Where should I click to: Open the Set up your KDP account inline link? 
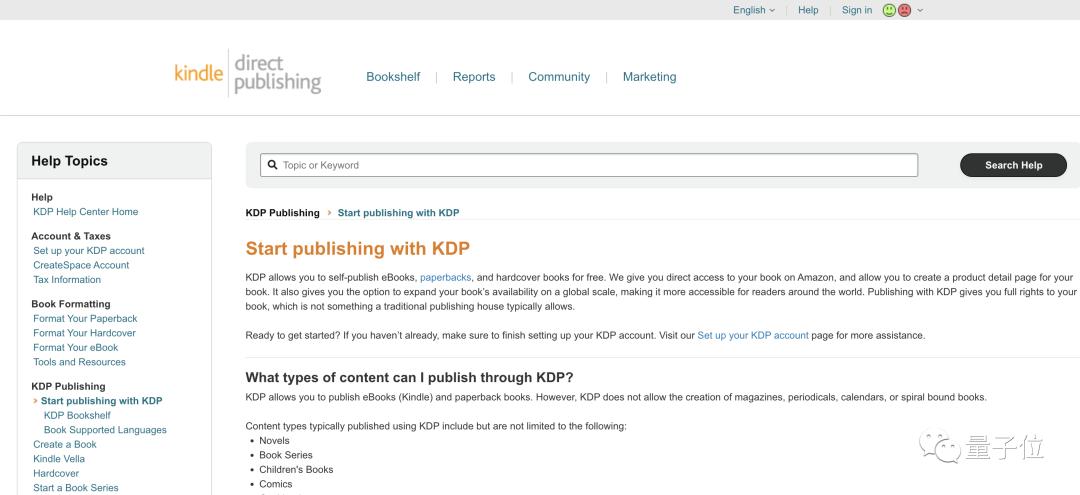[x=753, y=335]
